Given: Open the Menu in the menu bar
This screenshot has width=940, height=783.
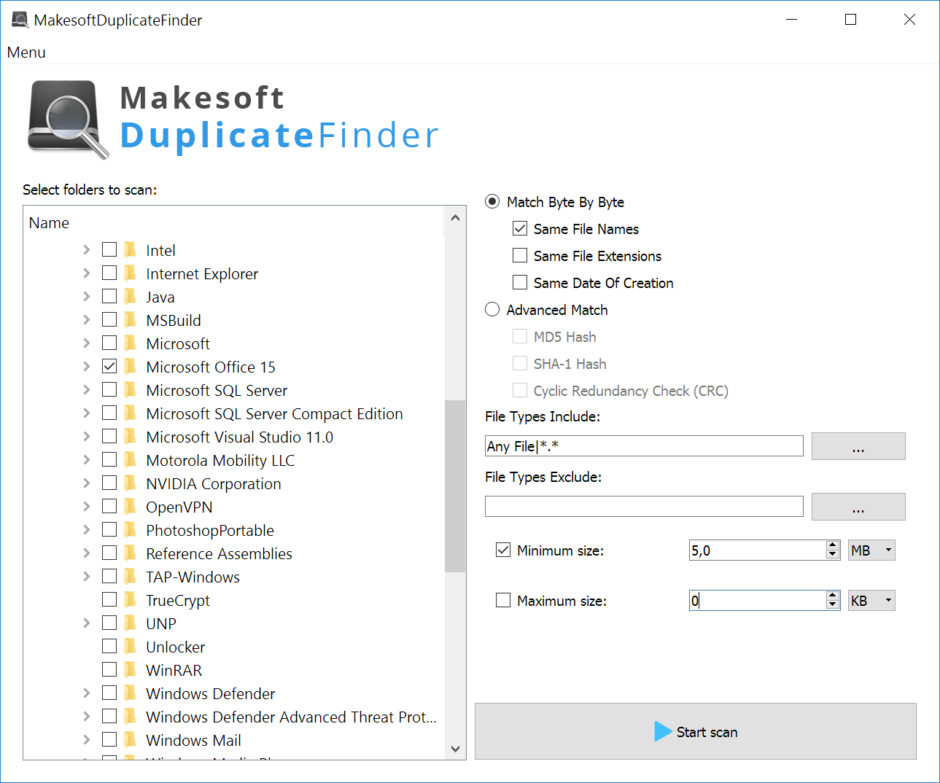Looking at the screenshot, I should pos(25,52).
